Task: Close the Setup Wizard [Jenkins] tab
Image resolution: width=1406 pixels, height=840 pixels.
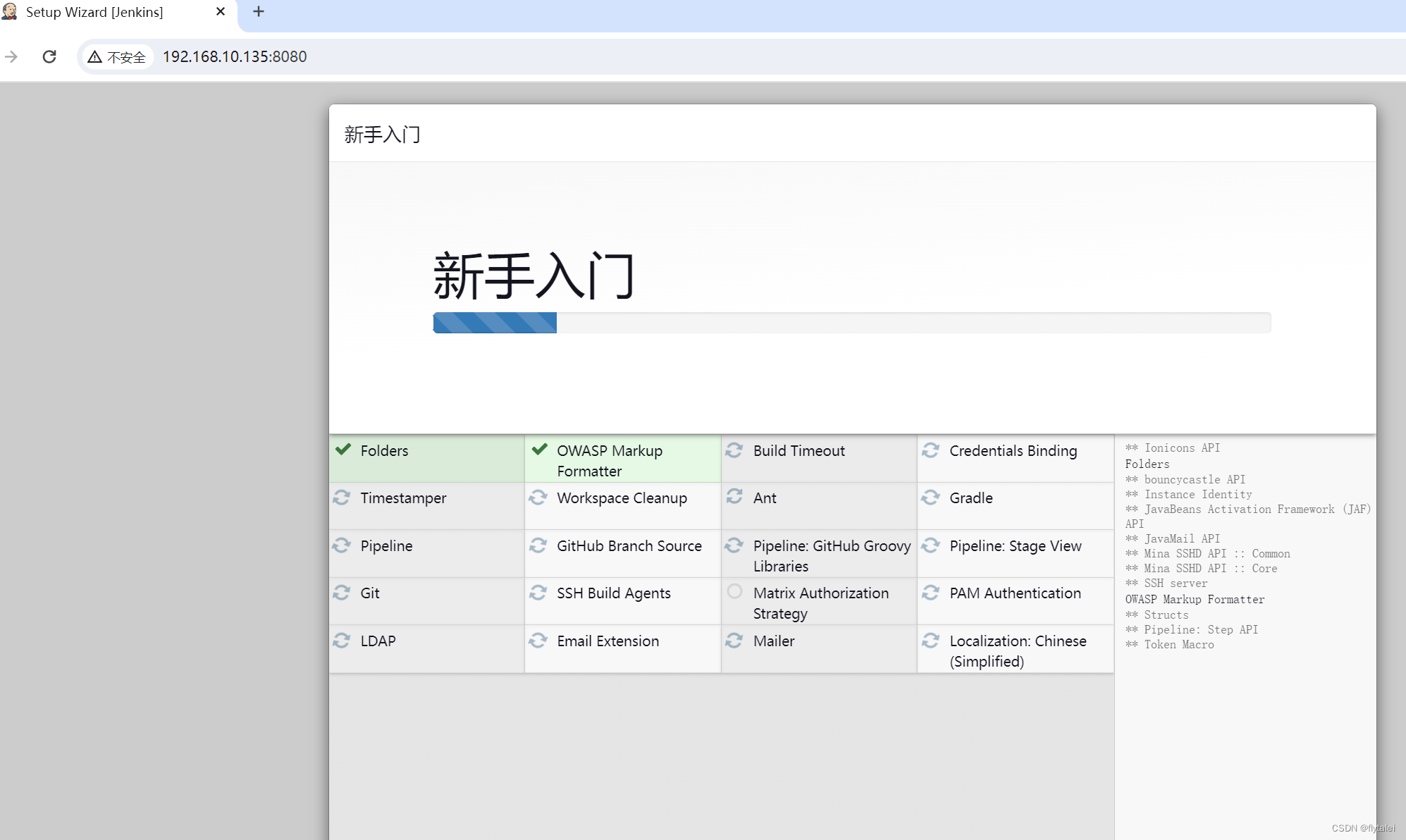Action: [x=221, y=12]
